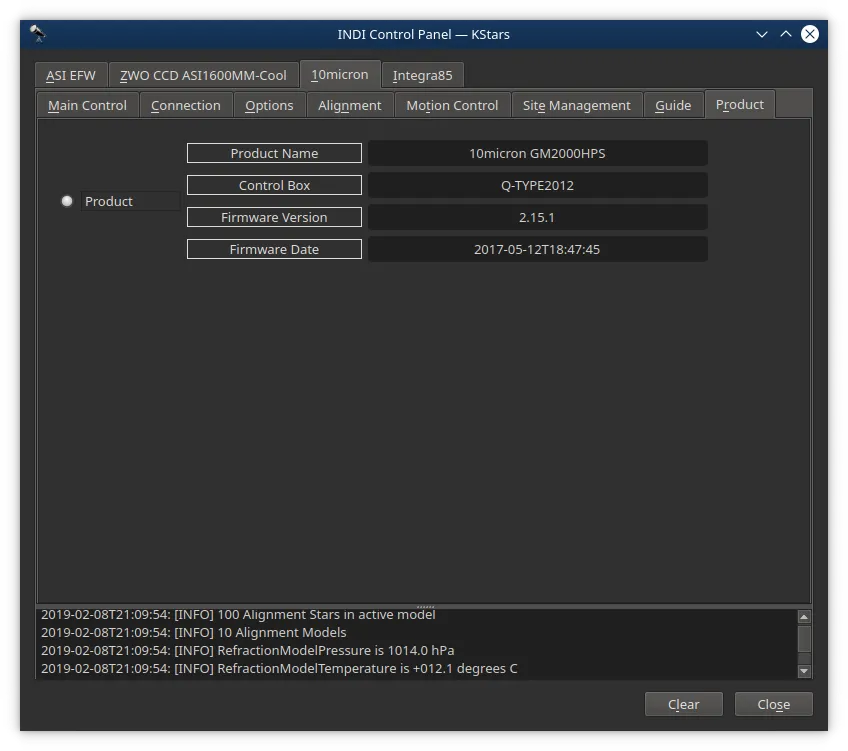Switch to the Alignment tab

point(349,105)
